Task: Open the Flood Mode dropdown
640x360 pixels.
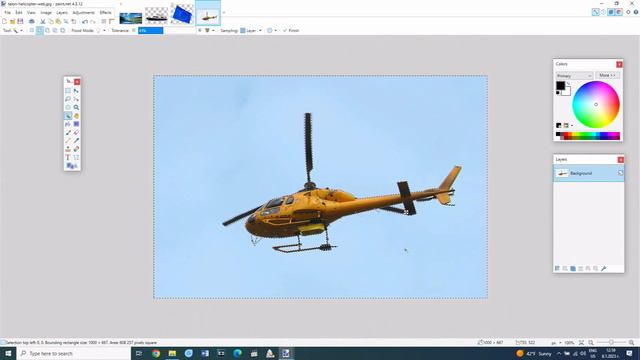Action: tap(100, 31)
